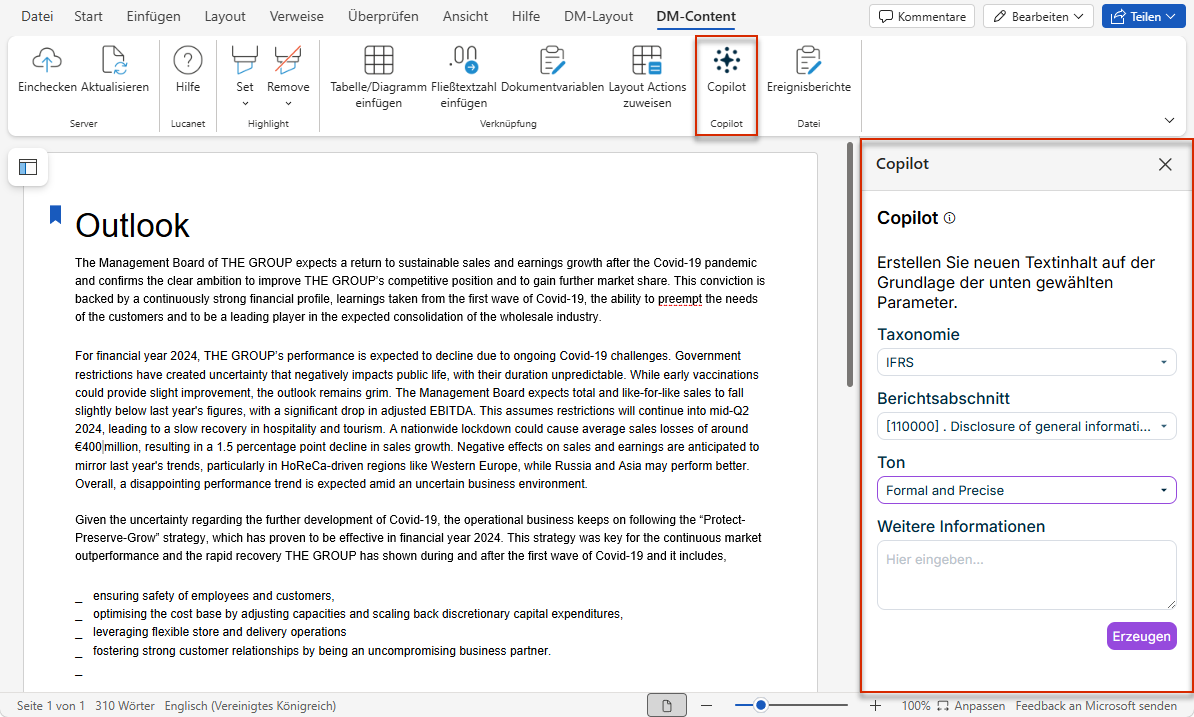Viewport: 1194px width, 717px height.
Task: Click the 310 Wörter word count
Action: click(125, 706)
